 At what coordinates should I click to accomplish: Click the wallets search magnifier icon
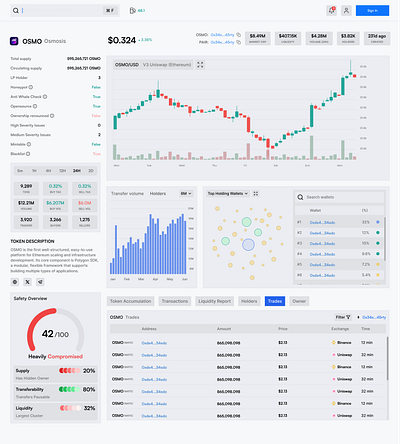(300, 197)
